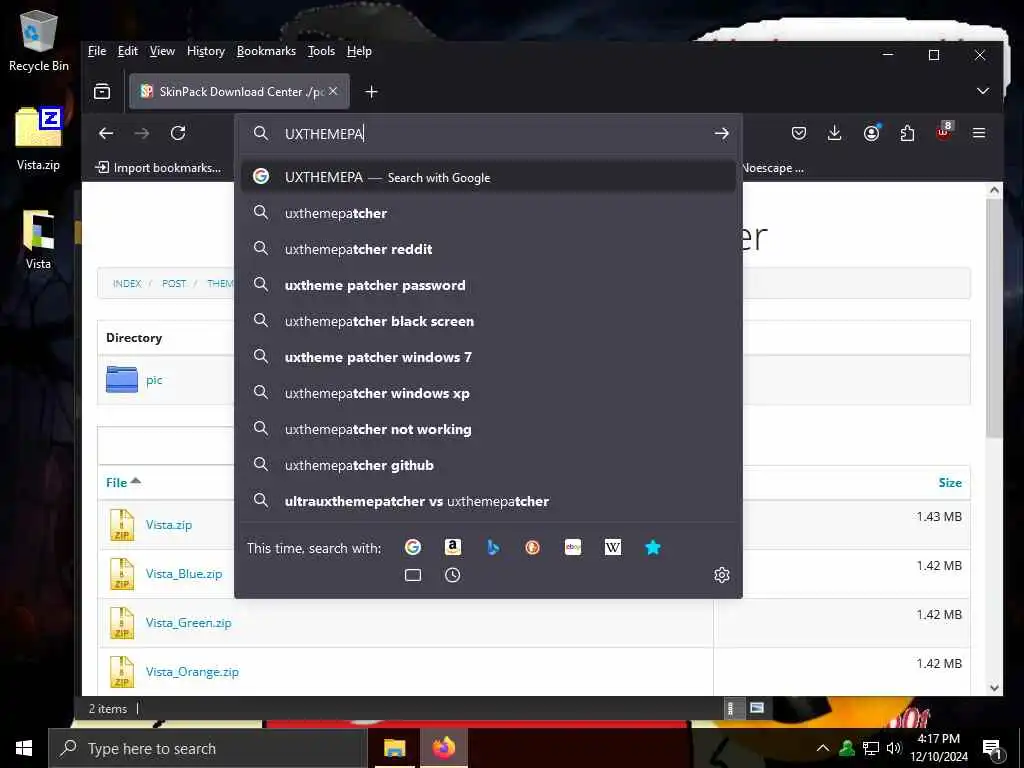This screenshot has width=1024, height=768.
Task: Choose 'uxtheme patcher password' suggestion
Action: click(x=488, y=285)
